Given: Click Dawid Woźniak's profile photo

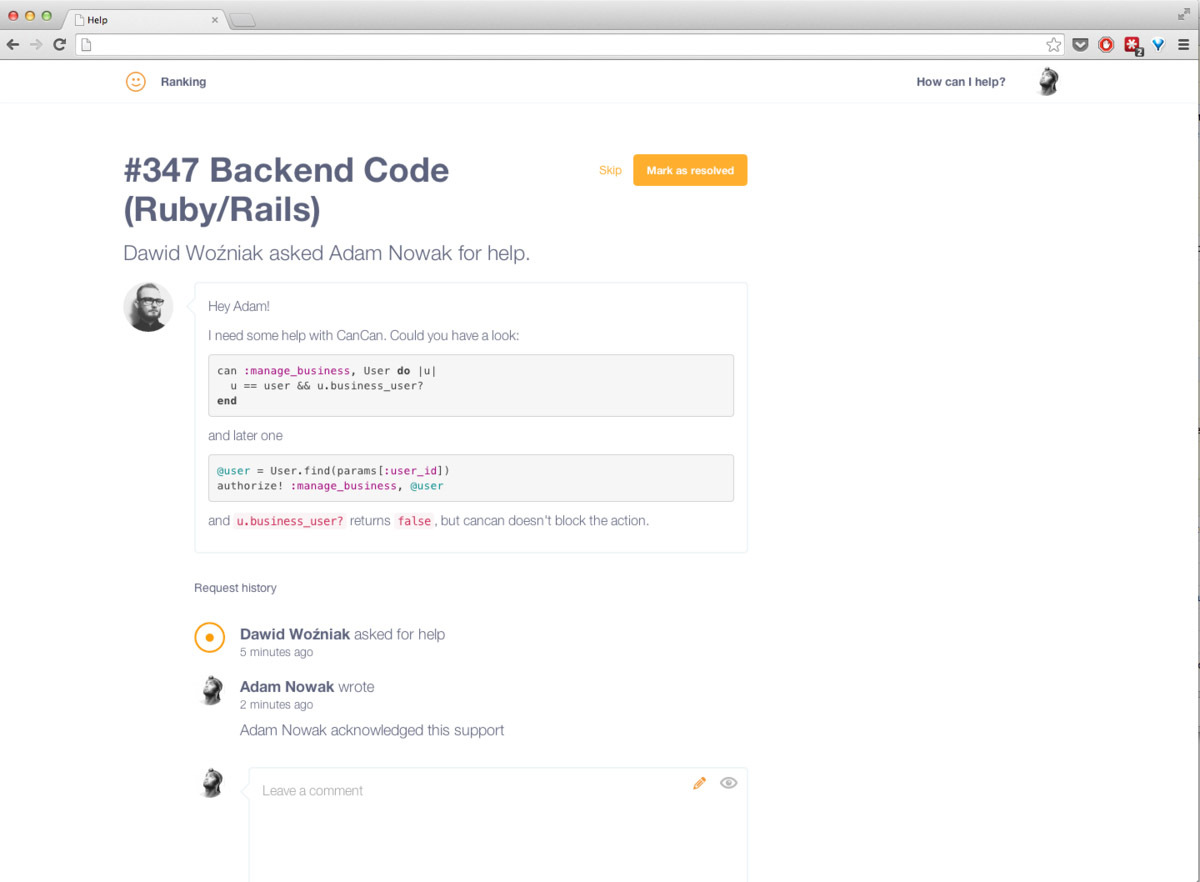Looking at the screenshot, I should [148, 307].
